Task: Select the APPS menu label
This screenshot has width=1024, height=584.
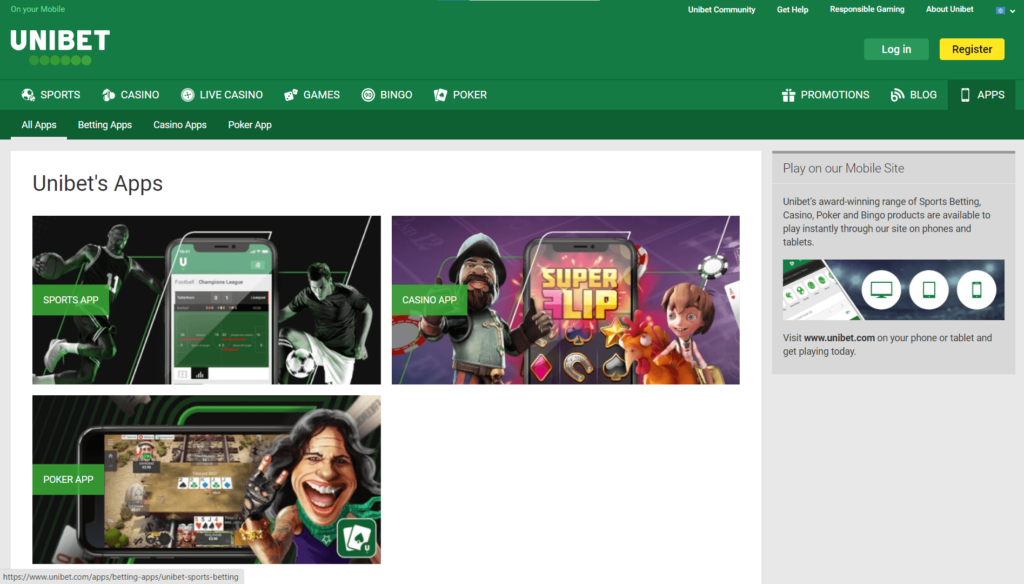Action: [991, 95]
